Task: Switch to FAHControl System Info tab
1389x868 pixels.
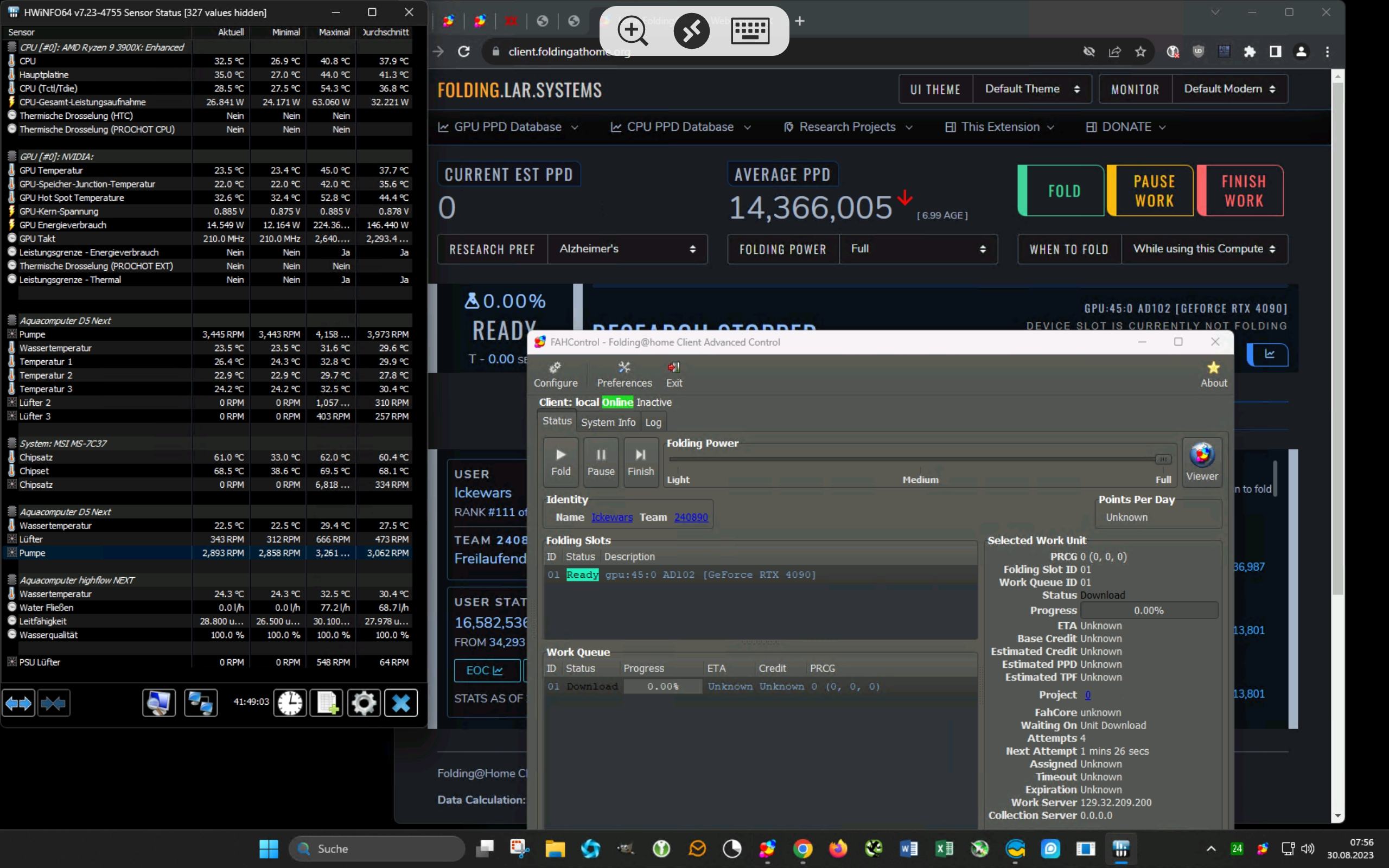Action: (608, 422)
